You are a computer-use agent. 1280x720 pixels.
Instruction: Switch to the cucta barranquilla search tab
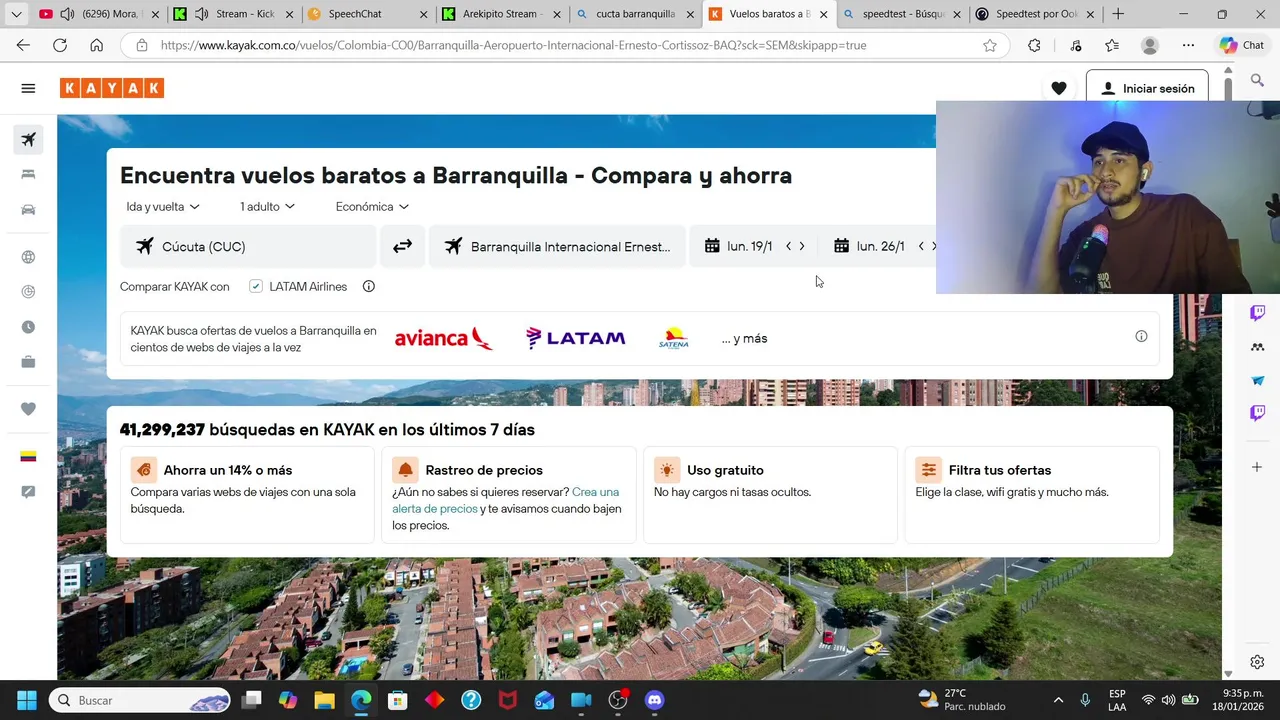click(x=635, y=14)
